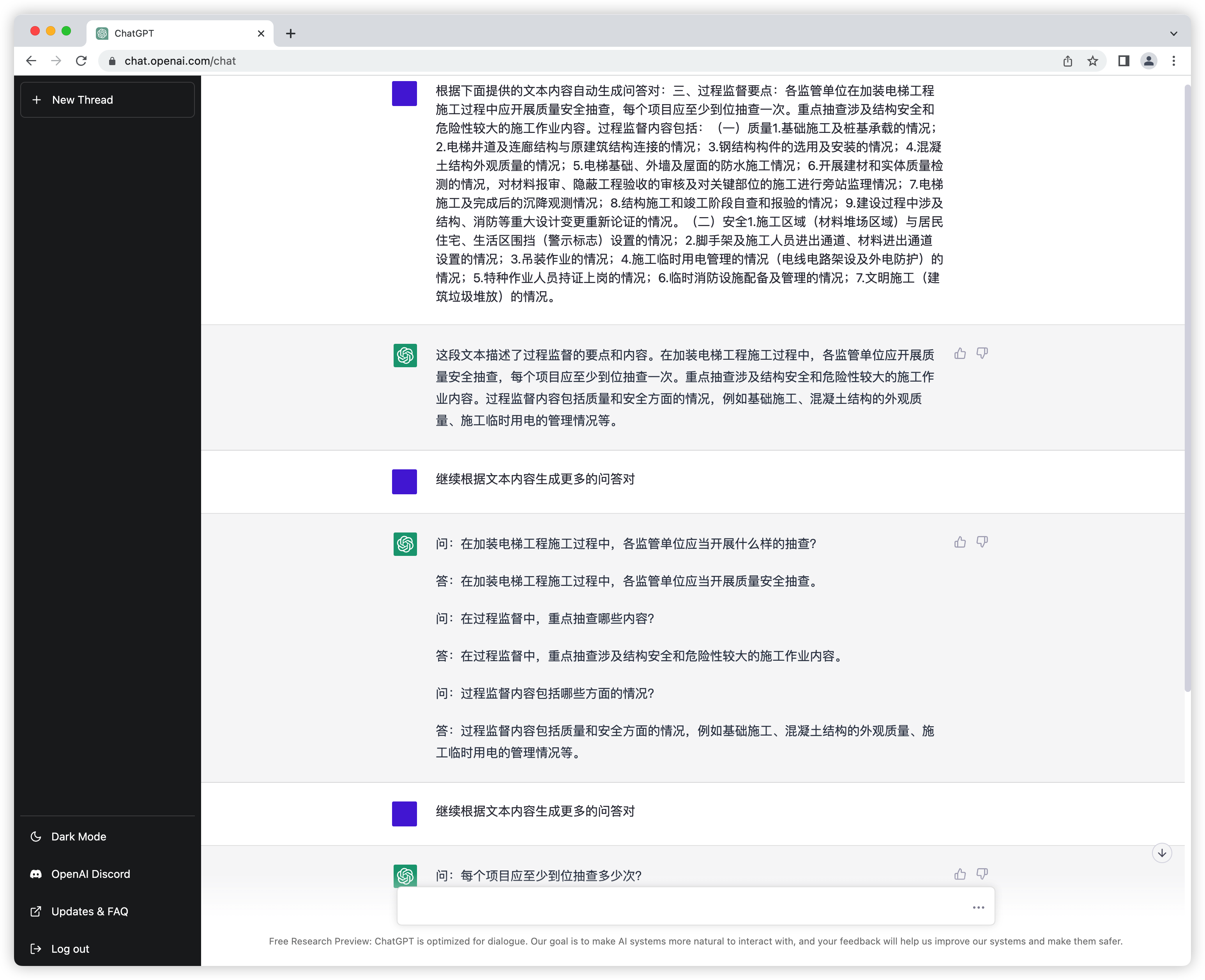The height and width of the screenshot is (980, 1205).
Task: Dislike the second response with Q&A pairs
Action: pos(982,543)
